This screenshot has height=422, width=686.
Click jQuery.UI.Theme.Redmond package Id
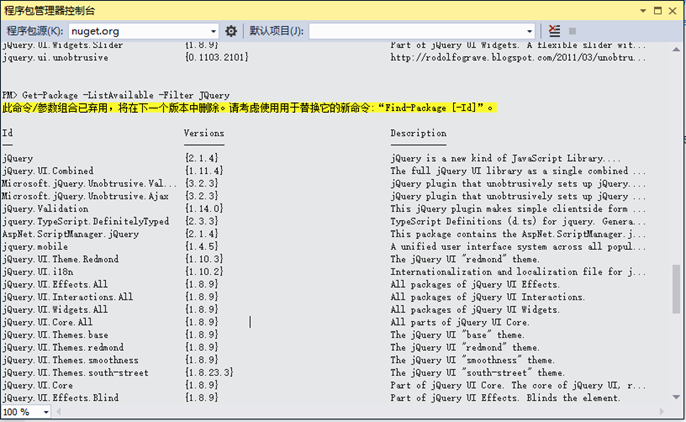[60, 259]
